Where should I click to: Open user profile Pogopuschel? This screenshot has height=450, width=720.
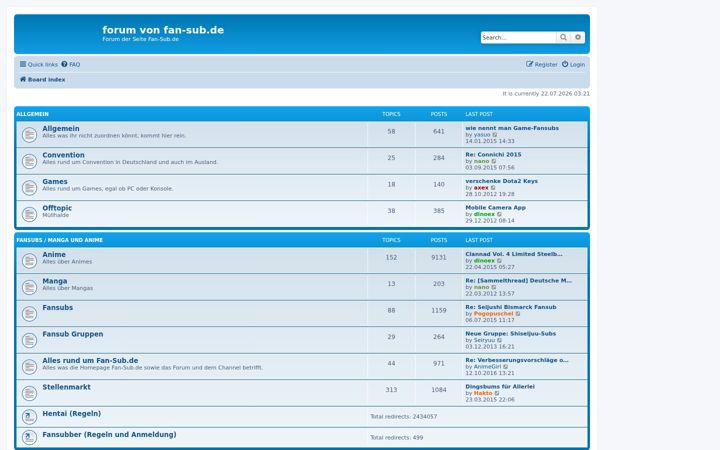493,314
